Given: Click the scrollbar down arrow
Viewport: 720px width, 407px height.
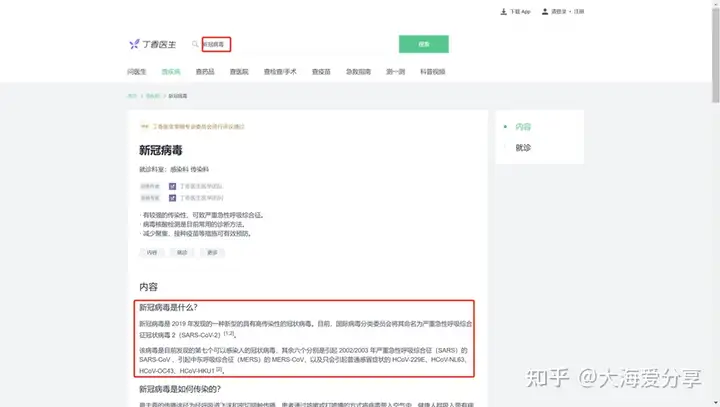Looking at the screenshot, I should tap(716, 403).
